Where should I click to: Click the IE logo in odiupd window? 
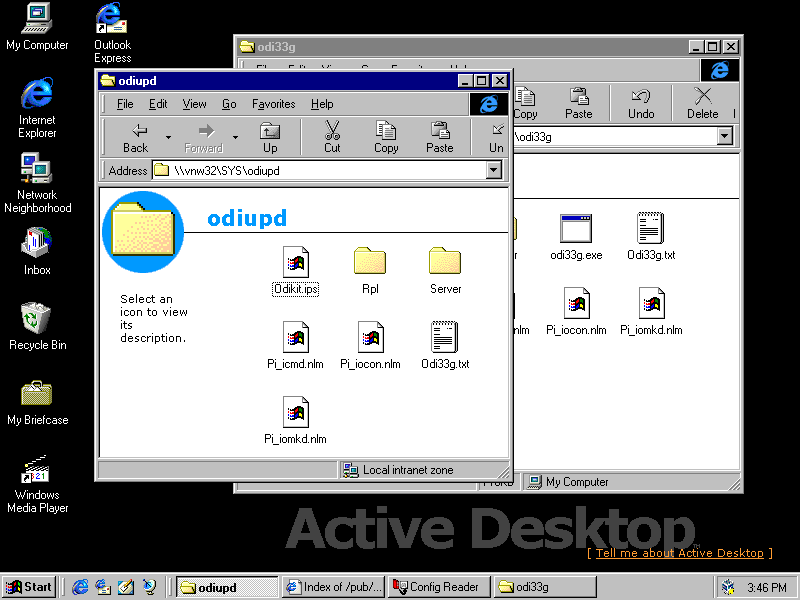pyautogui.click(x=488, y=104)
